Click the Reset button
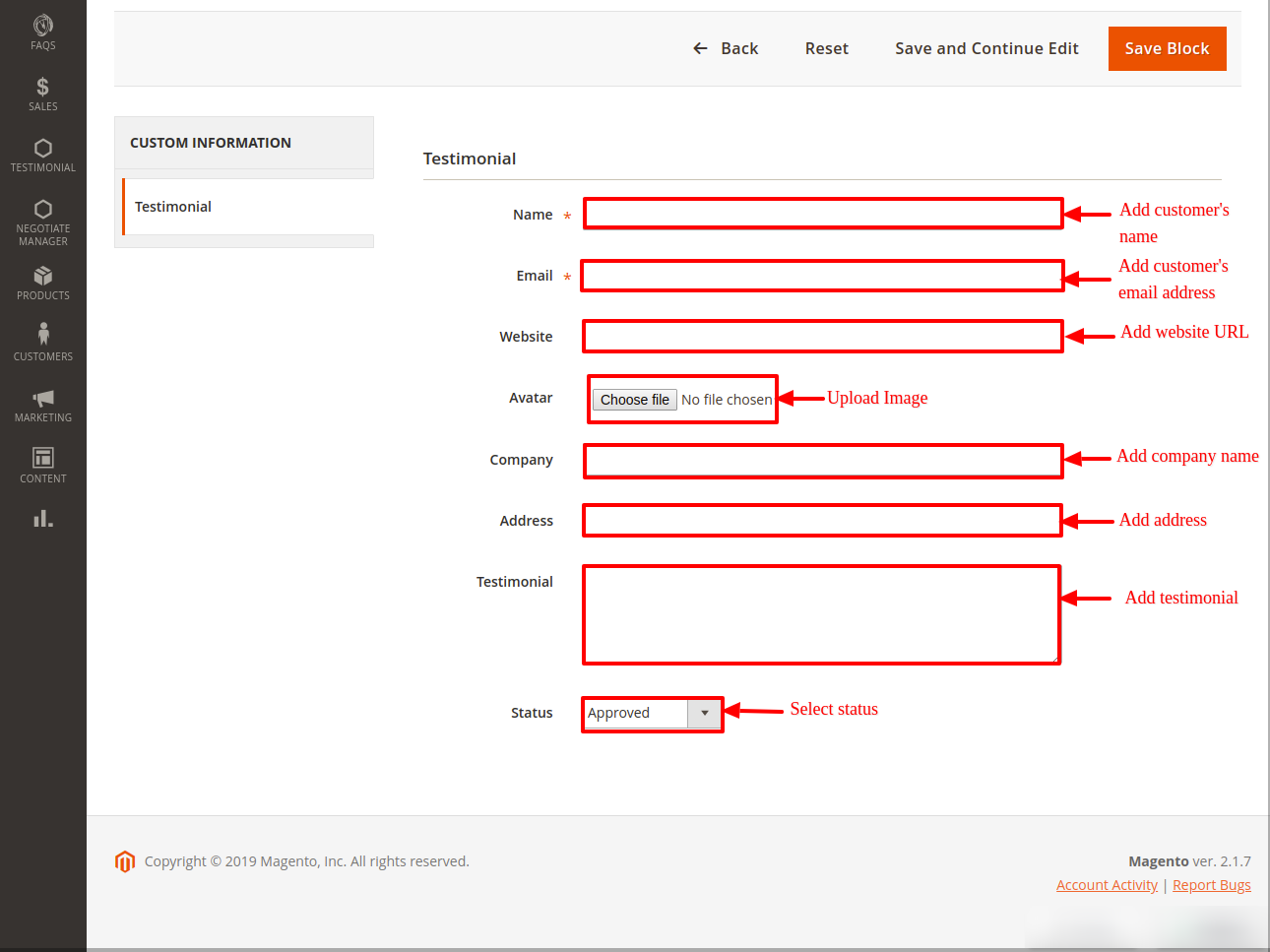1270x952 pixels. point(826,48)
